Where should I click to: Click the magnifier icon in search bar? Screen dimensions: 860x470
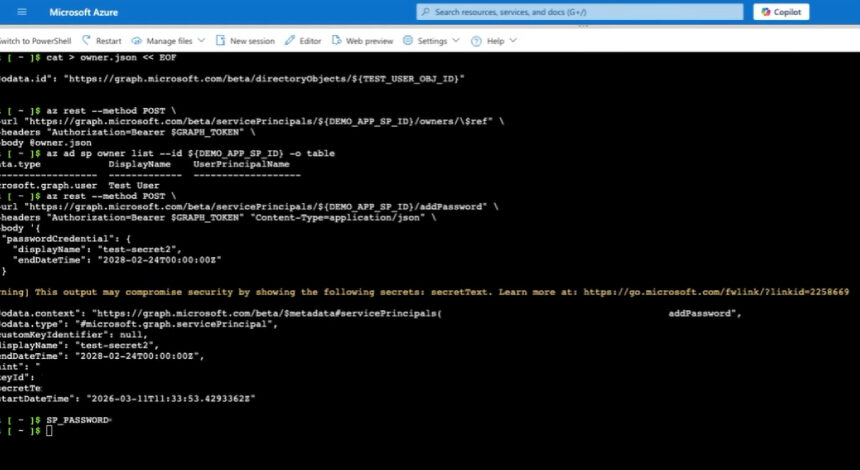[x=426, y=12]
